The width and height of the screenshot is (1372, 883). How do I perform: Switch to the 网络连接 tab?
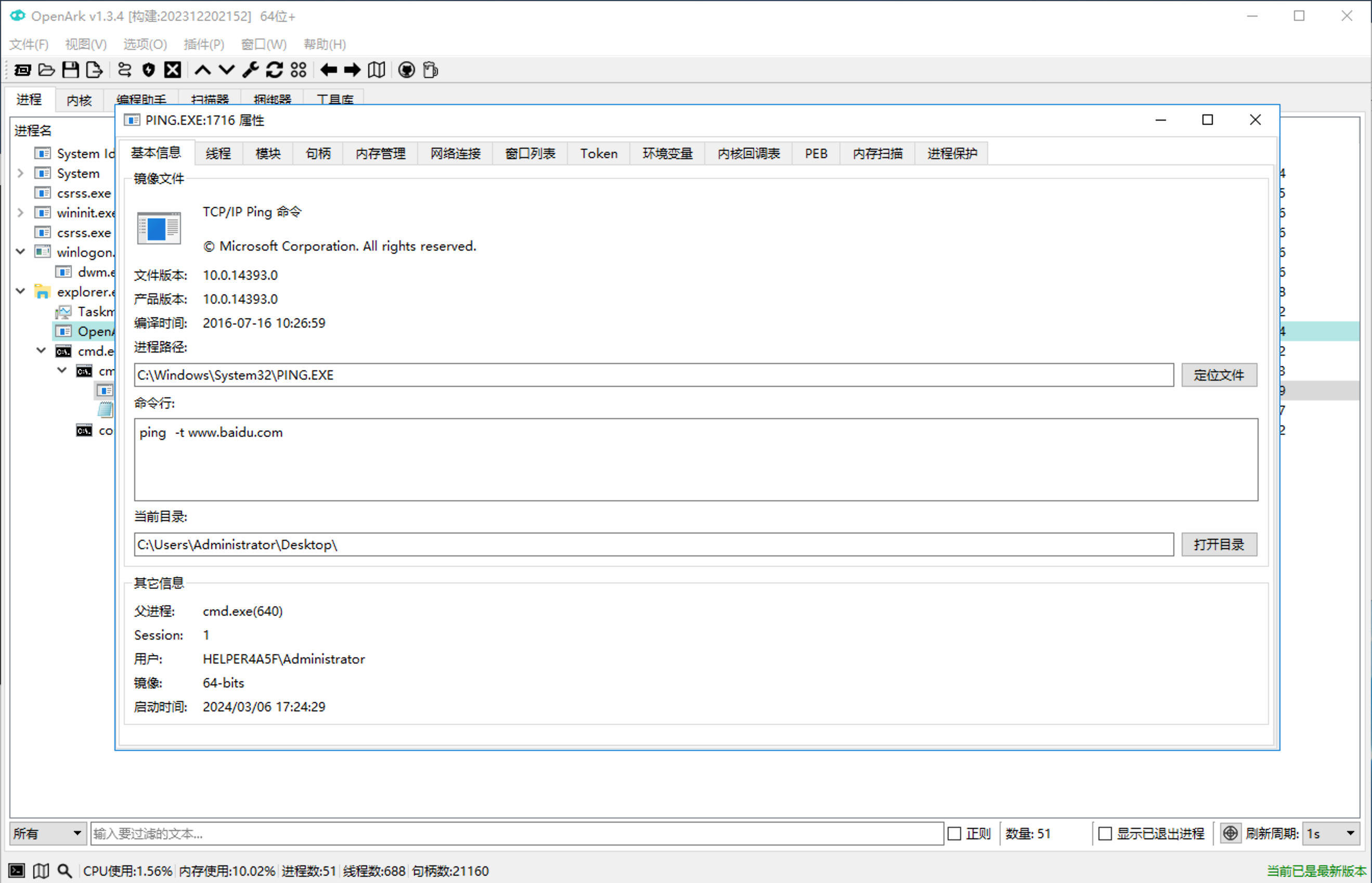point(455,153)
